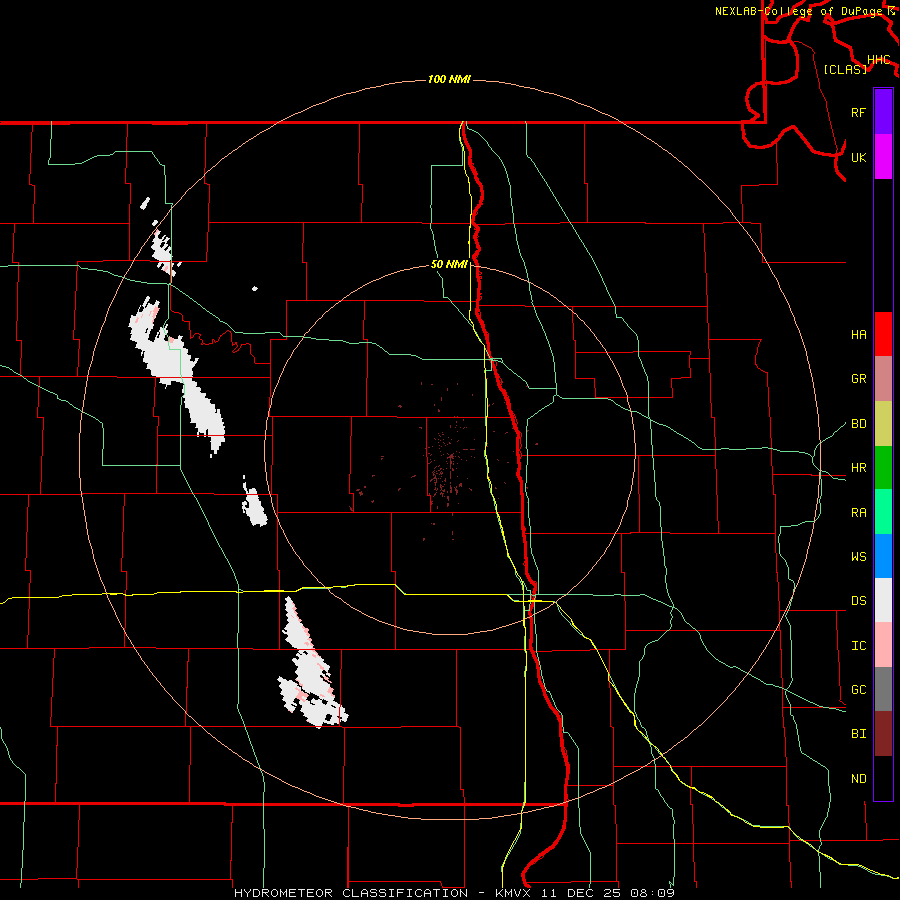Viewport: 900px width, 900px height.
Task: Select the gray GC legend color swatch
Action: pos(883,689)
